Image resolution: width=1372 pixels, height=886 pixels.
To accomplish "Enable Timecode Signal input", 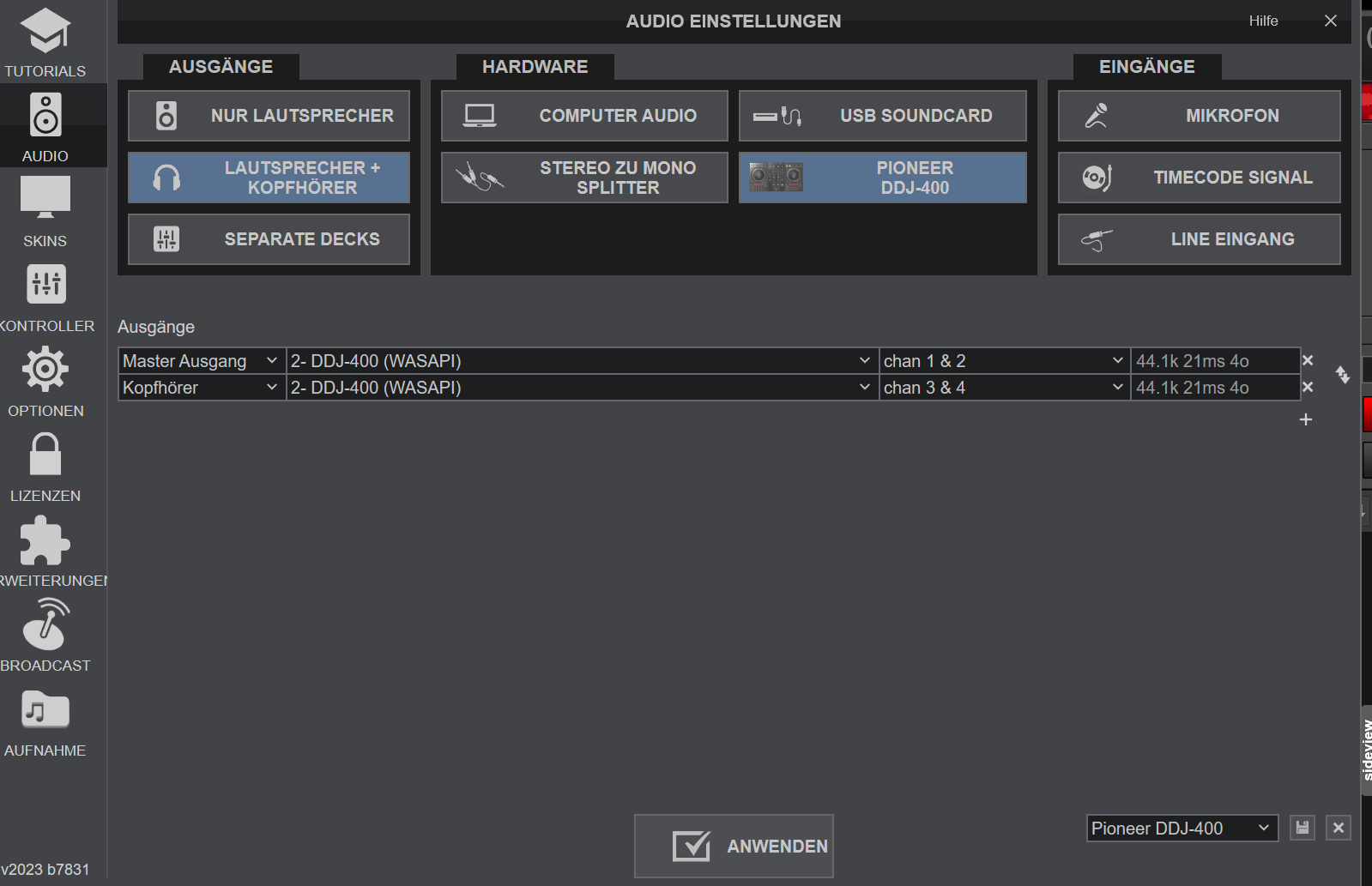I will [1199, 178].
